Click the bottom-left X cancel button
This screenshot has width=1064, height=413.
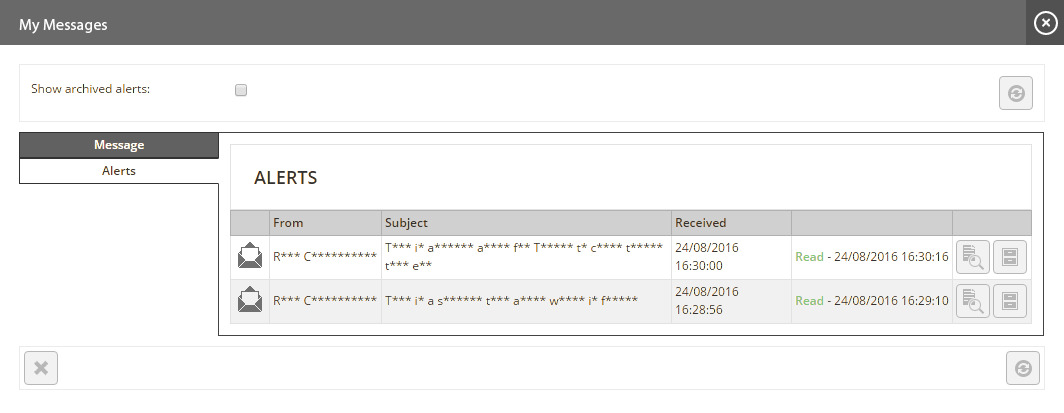click(x=41, y=368)
